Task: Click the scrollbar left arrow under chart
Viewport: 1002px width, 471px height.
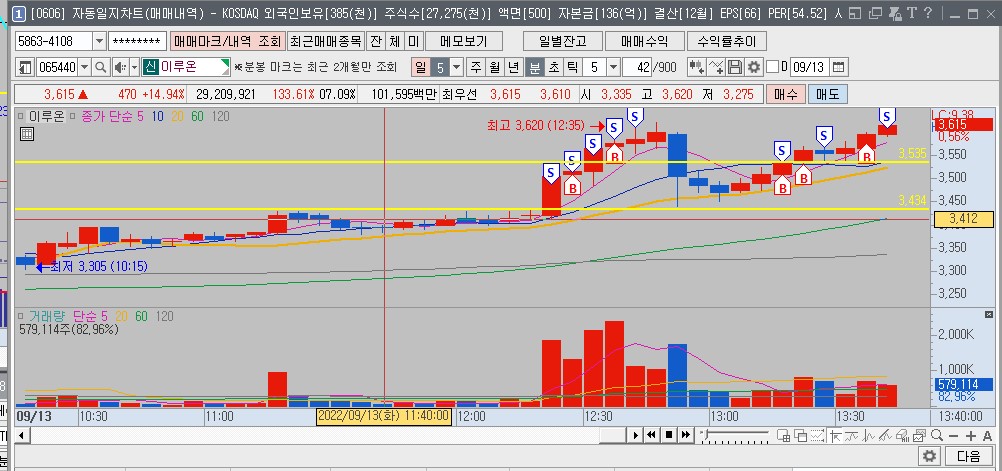Action: (20, 436)
